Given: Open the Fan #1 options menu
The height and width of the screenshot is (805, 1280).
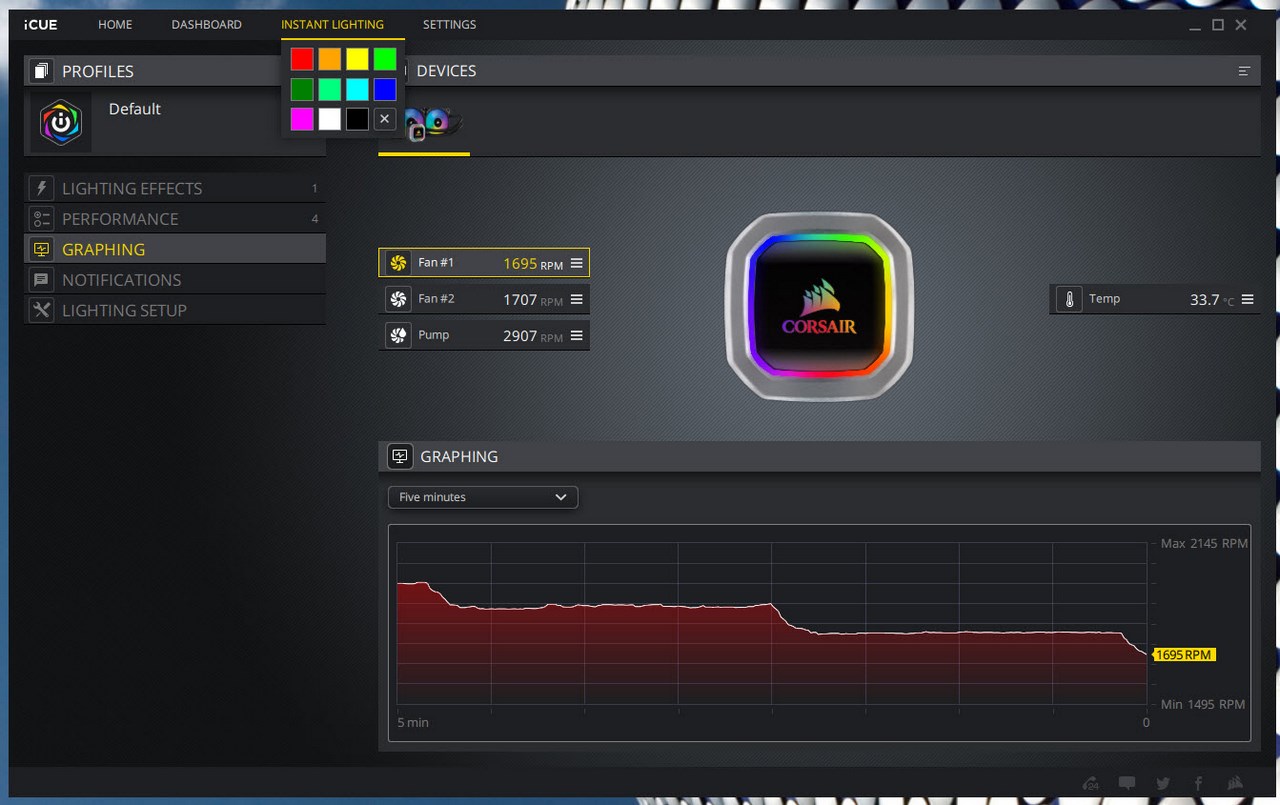Looking at the screenshot, I should click(576, 263).
